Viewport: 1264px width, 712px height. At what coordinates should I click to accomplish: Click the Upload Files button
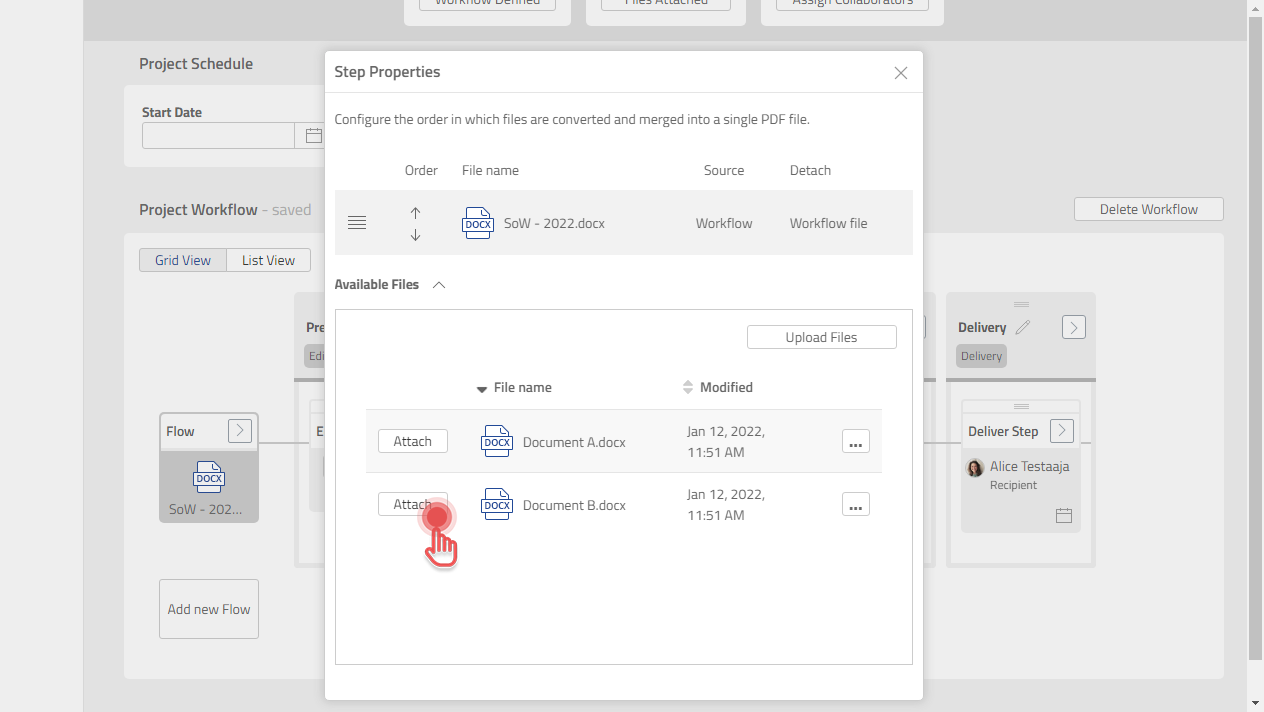tap(821, 337)
